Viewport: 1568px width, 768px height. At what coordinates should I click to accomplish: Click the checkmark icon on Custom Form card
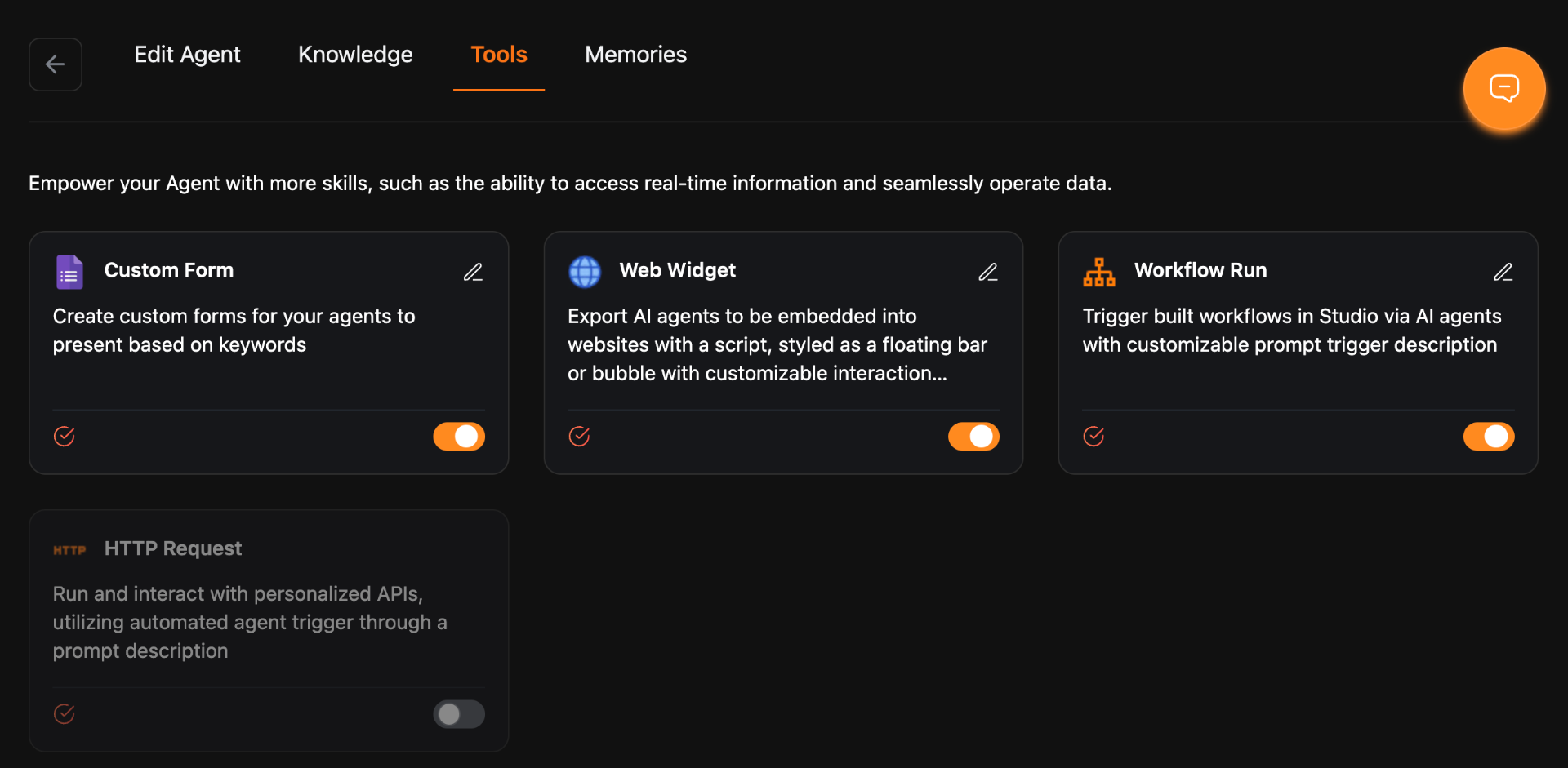point(65,436)
